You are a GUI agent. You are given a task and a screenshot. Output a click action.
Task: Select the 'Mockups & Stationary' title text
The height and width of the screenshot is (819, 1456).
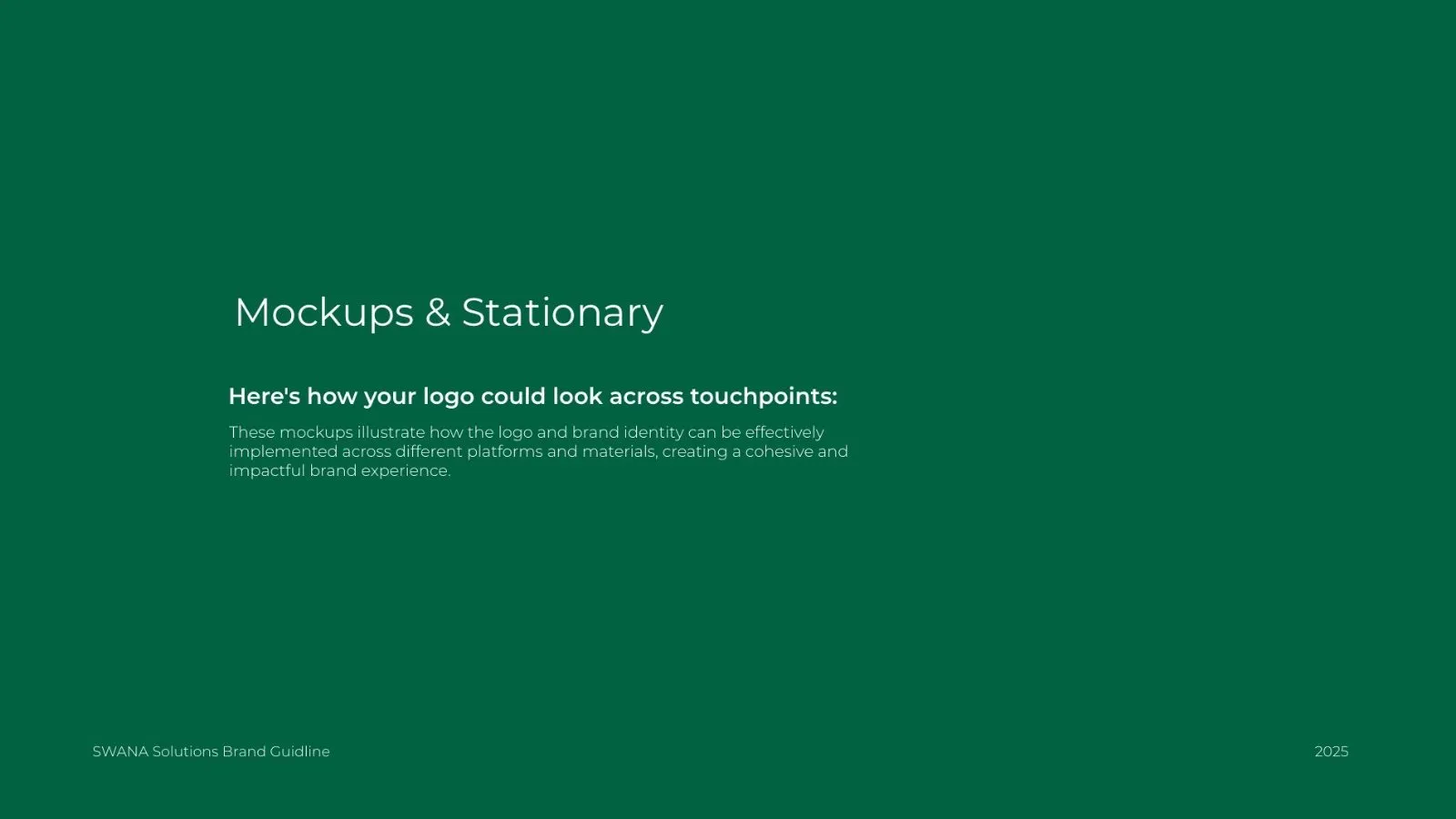click(x=449, y=313)
